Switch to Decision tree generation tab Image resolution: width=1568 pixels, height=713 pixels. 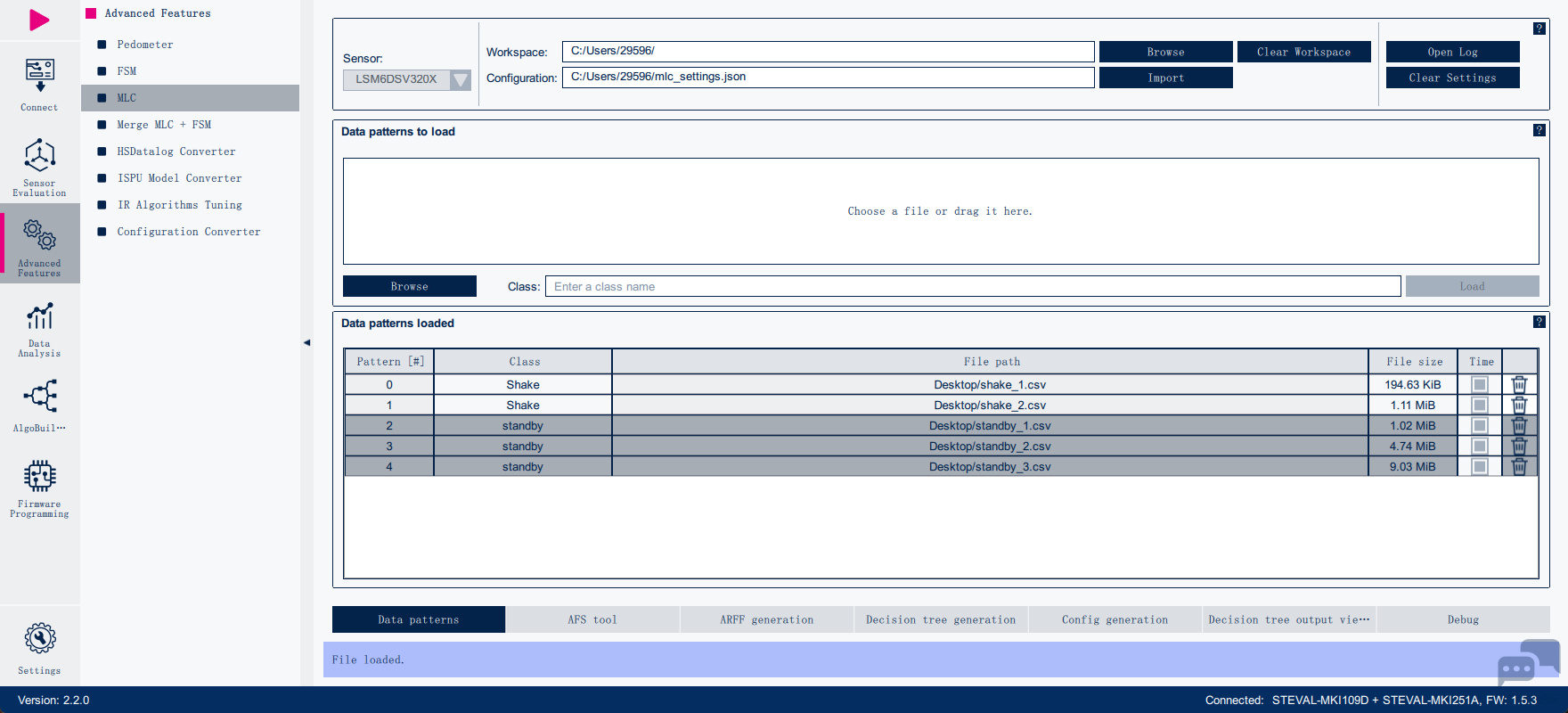pos(940,619)
